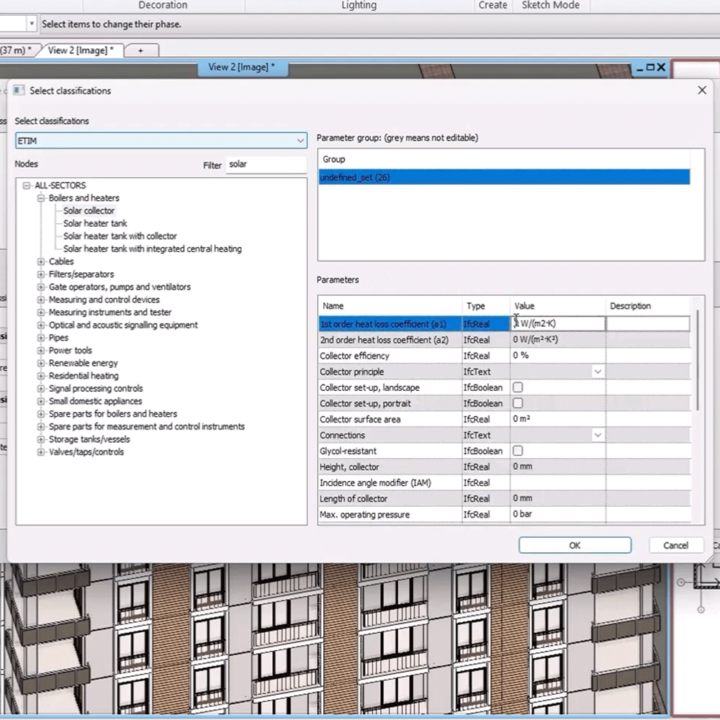
Task: Click Max. operating pressure '0 bar' value
Action: (522, 514)
